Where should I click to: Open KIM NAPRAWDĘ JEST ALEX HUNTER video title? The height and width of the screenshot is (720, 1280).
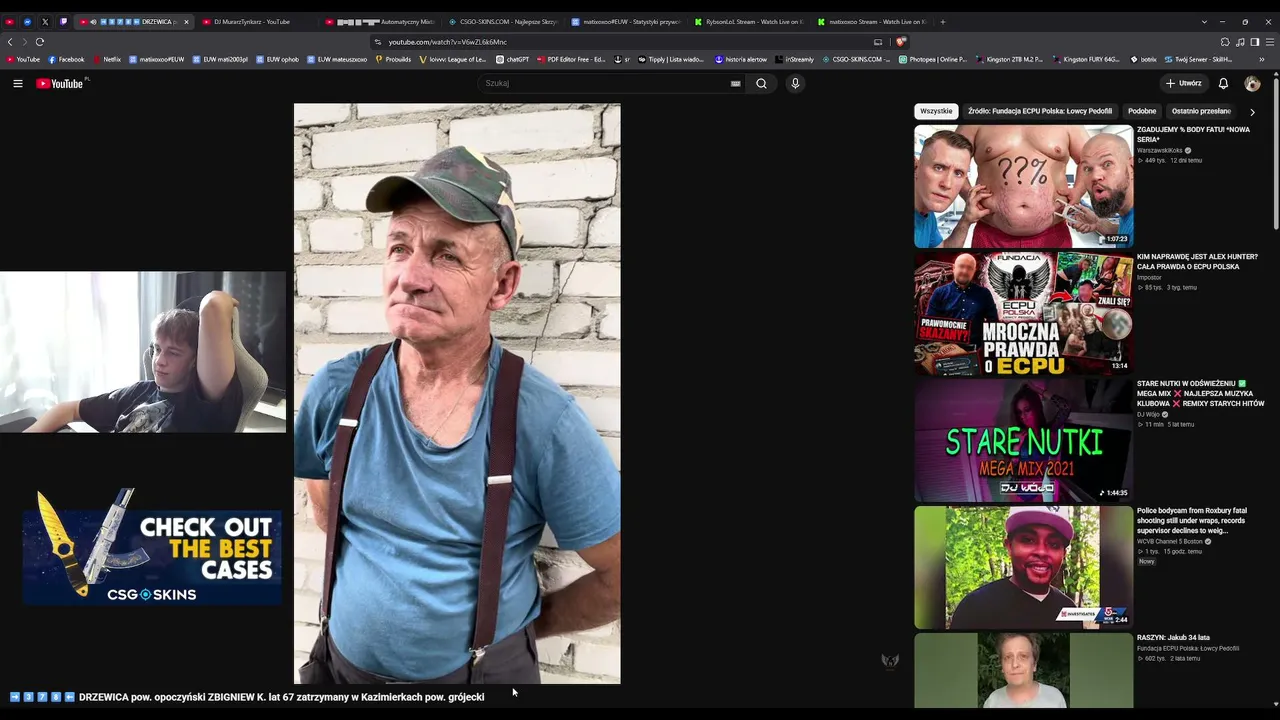point(1197,262)
